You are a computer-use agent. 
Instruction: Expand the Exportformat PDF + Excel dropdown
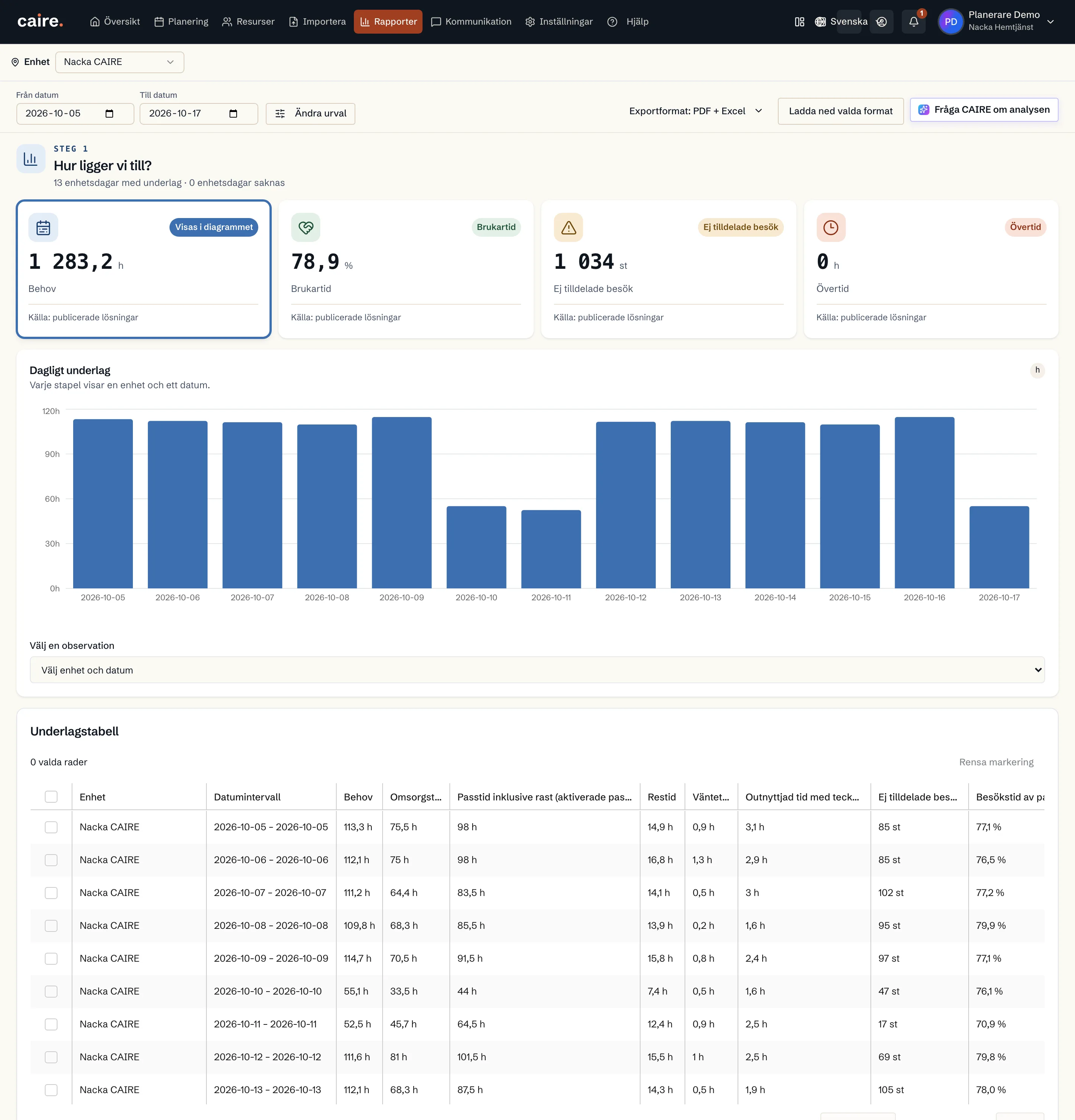point(695,111)
